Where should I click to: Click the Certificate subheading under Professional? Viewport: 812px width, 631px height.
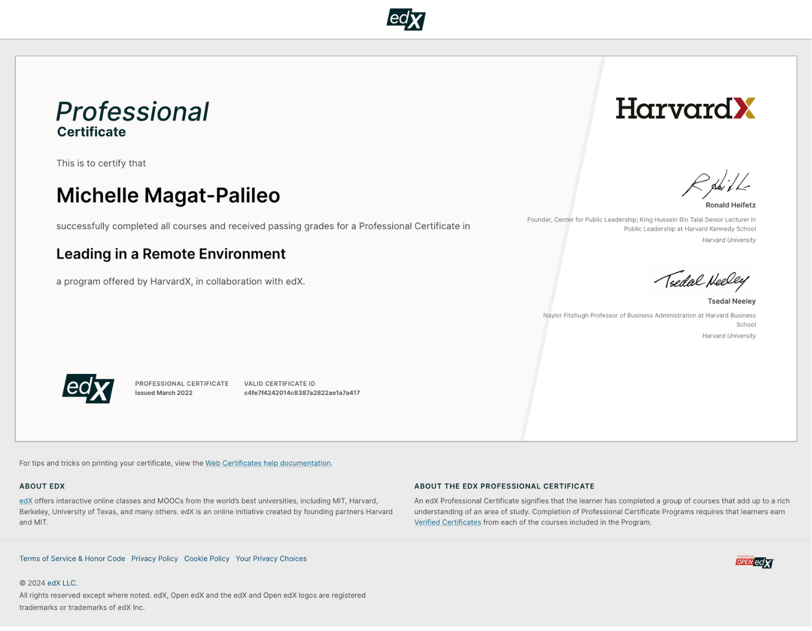click(x=91, y=132)
